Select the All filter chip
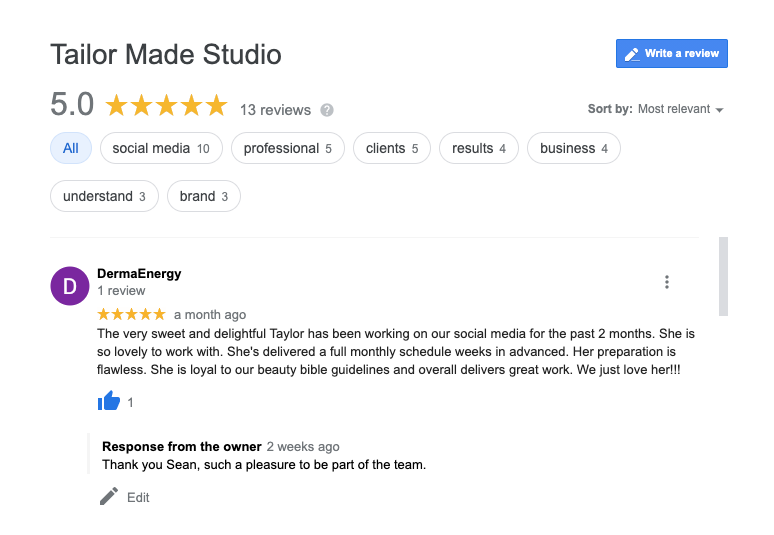 click(x=71, y=148)
